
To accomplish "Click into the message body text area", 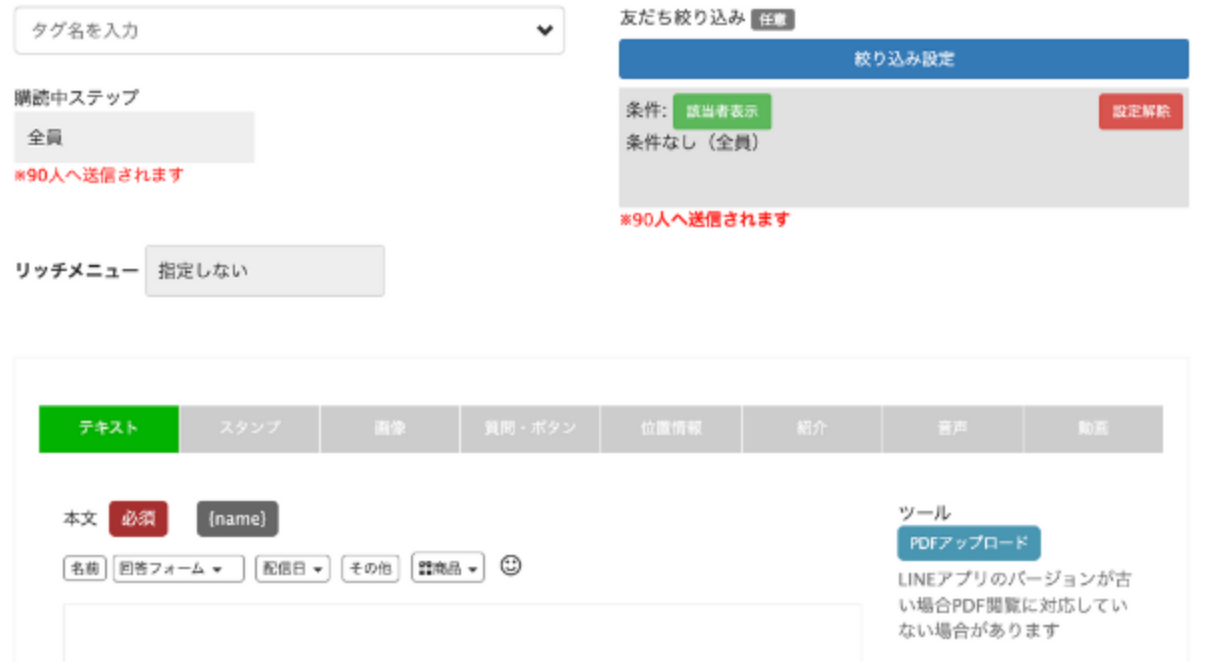I will pyautogui.click(x=463, y=632).
